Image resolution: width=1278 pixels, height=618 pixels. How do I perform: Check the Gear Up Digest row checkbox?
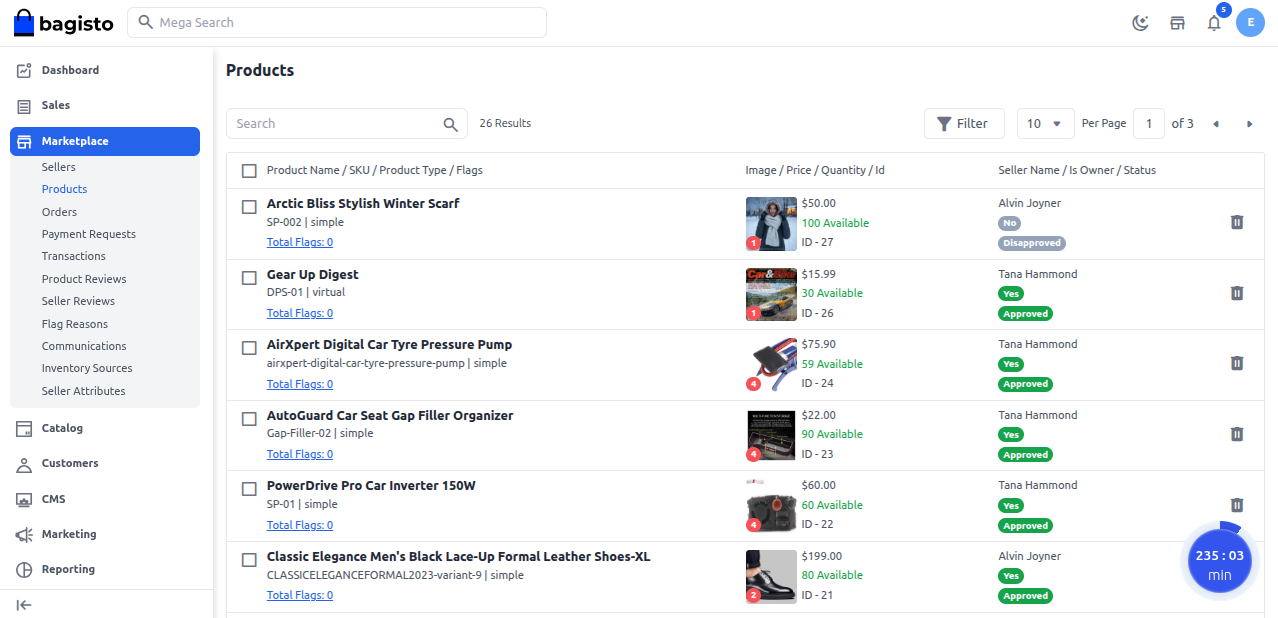coord(249,277)
